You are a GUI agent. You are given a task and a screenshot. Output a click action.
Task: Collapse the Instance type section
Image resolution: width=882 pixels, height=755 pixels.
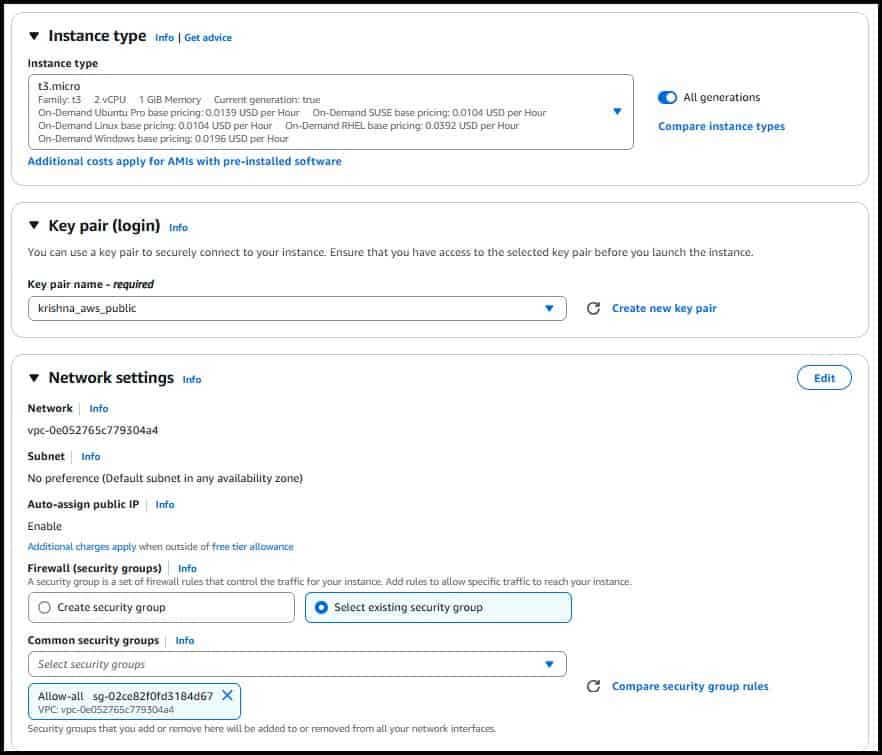36,35
